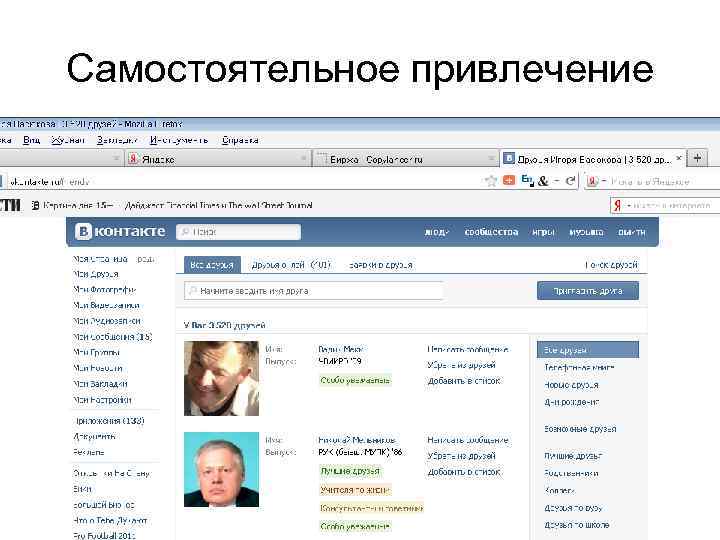Viewport: 720px width, 540px height.
Task: Open Приложения (133) in sidebar
Action: [x=109, y=421]
